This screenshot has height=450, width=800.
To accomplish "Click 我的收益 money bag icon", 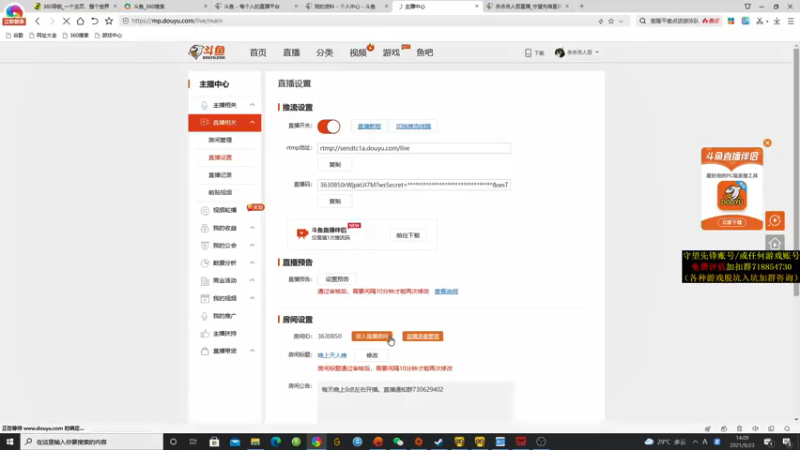I will pos(205,228).
